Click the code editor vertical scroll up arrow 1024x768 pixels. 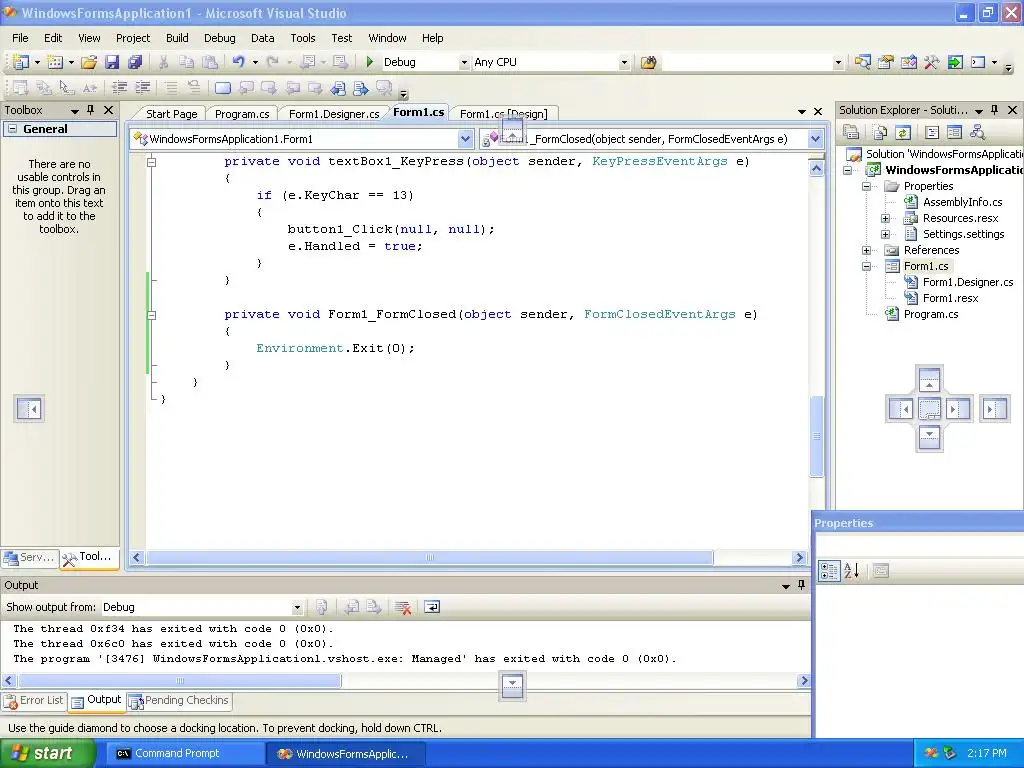coord(816,168)
